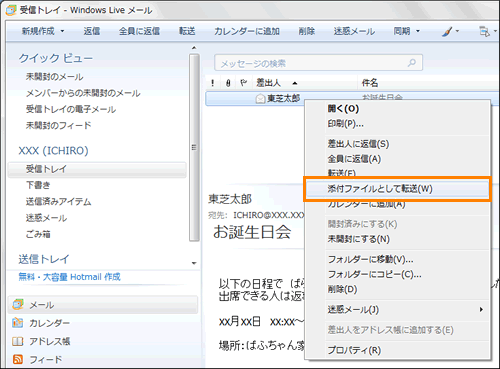Select 差出人に返信(S) menu entry
The image size is (500, 369).
coord(358,144)
